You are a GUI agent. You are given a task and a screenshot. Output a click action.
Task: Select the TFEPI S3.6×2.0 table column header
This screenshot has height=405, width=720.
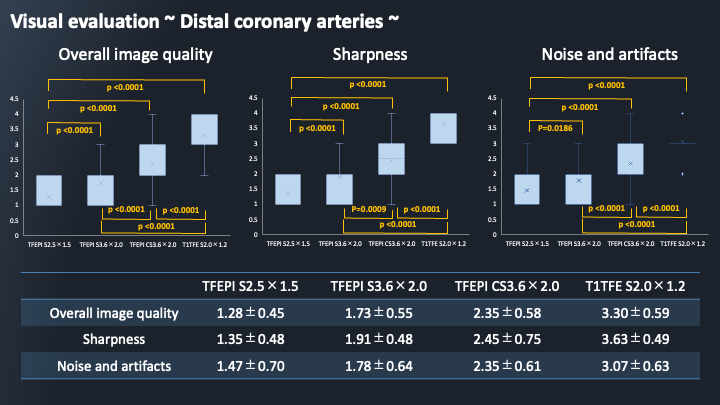tap(376, 287)
